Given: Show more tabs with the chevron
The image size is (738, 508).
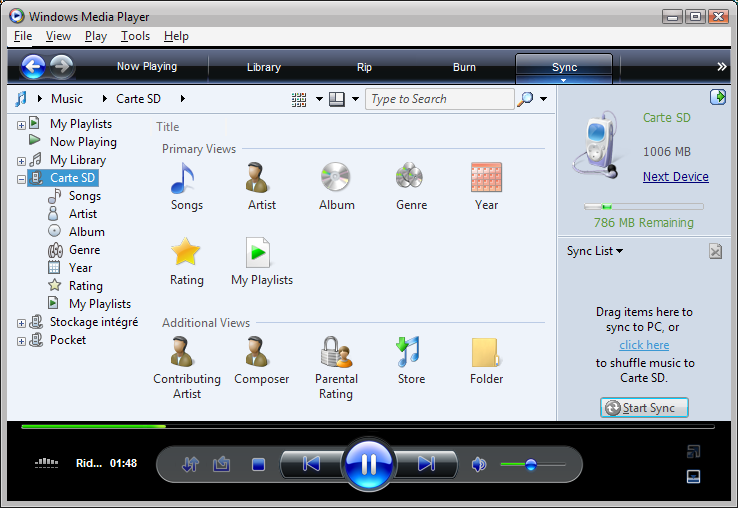Looking at the screenshot, I should (x=722, y=67).
